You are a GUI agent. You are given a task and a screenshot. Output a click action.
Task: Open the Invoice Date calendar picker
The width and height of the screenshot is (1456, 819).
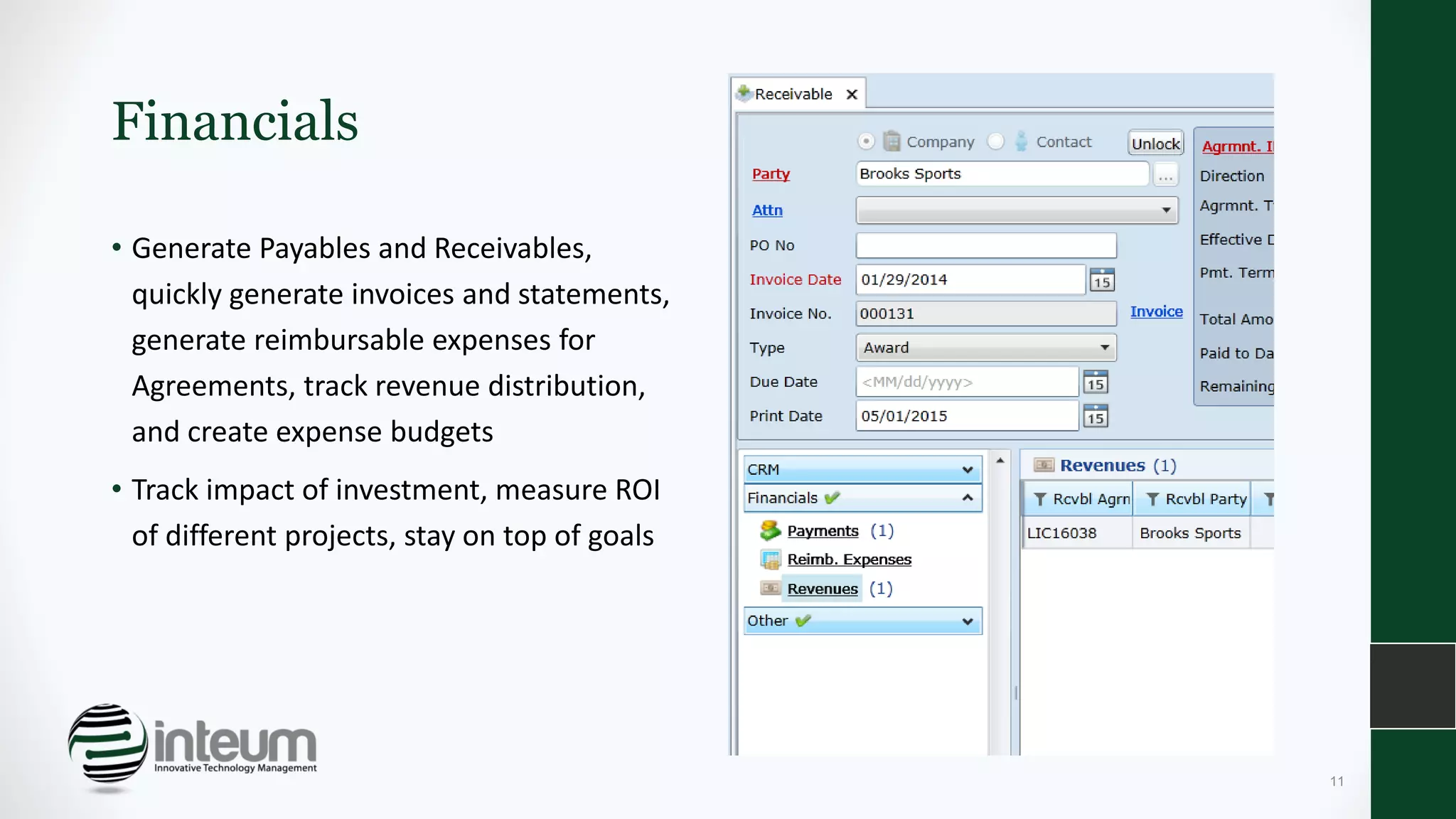pyautogui.click(x=1102, y=280)
